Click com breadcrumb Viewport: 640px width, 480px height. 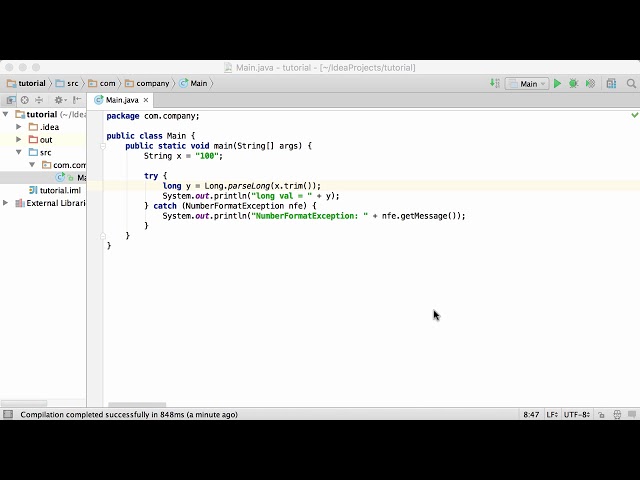point(102,83)
